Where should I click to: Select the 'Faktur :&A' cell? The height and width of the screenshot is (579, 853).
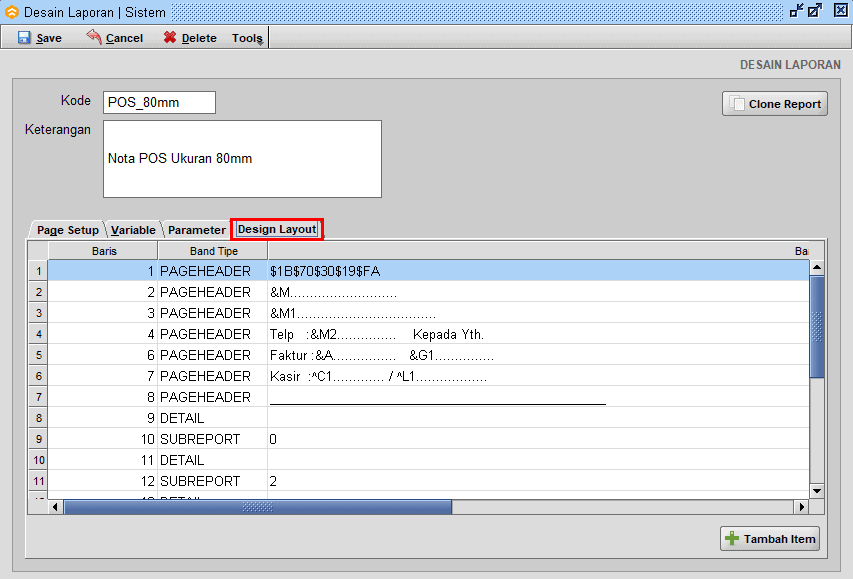[x=538, y=355]
